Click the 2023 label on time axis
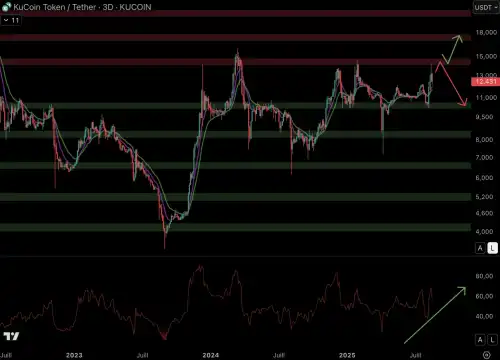 [74, 355]
